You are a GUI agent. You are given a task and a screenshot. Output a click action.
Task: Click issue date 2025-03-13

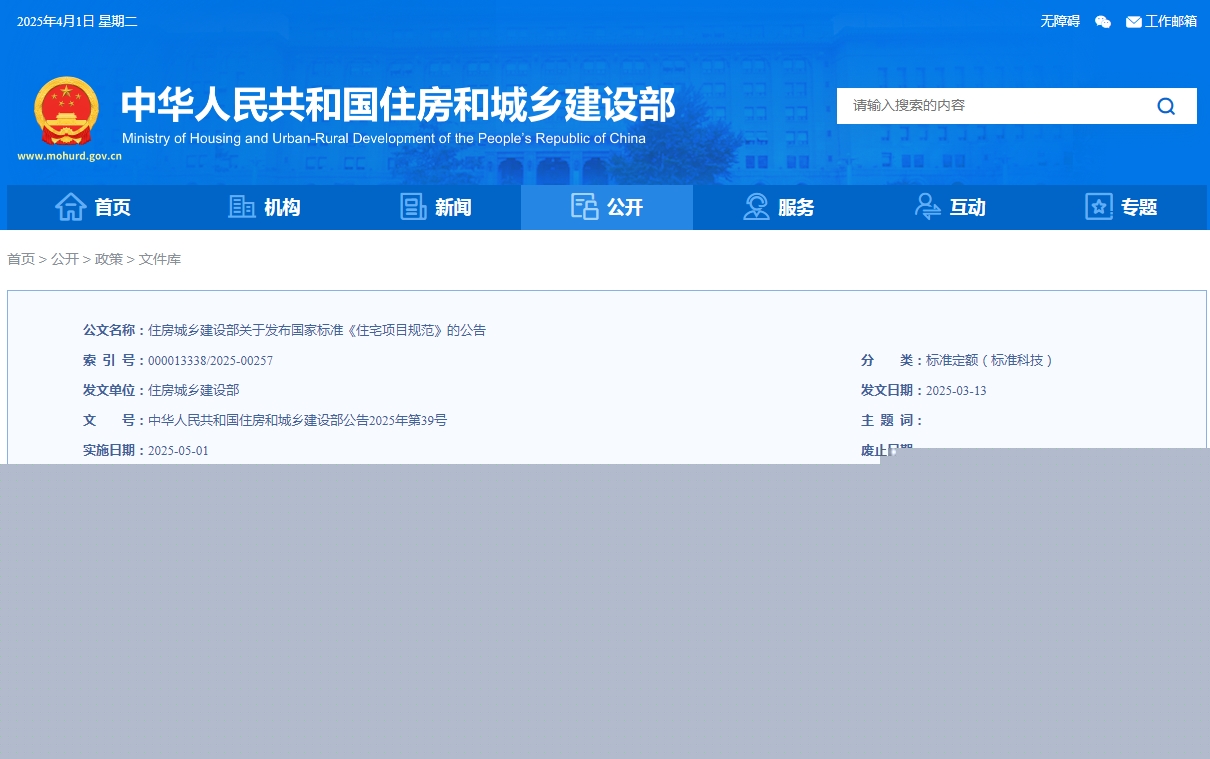point(956,390)
